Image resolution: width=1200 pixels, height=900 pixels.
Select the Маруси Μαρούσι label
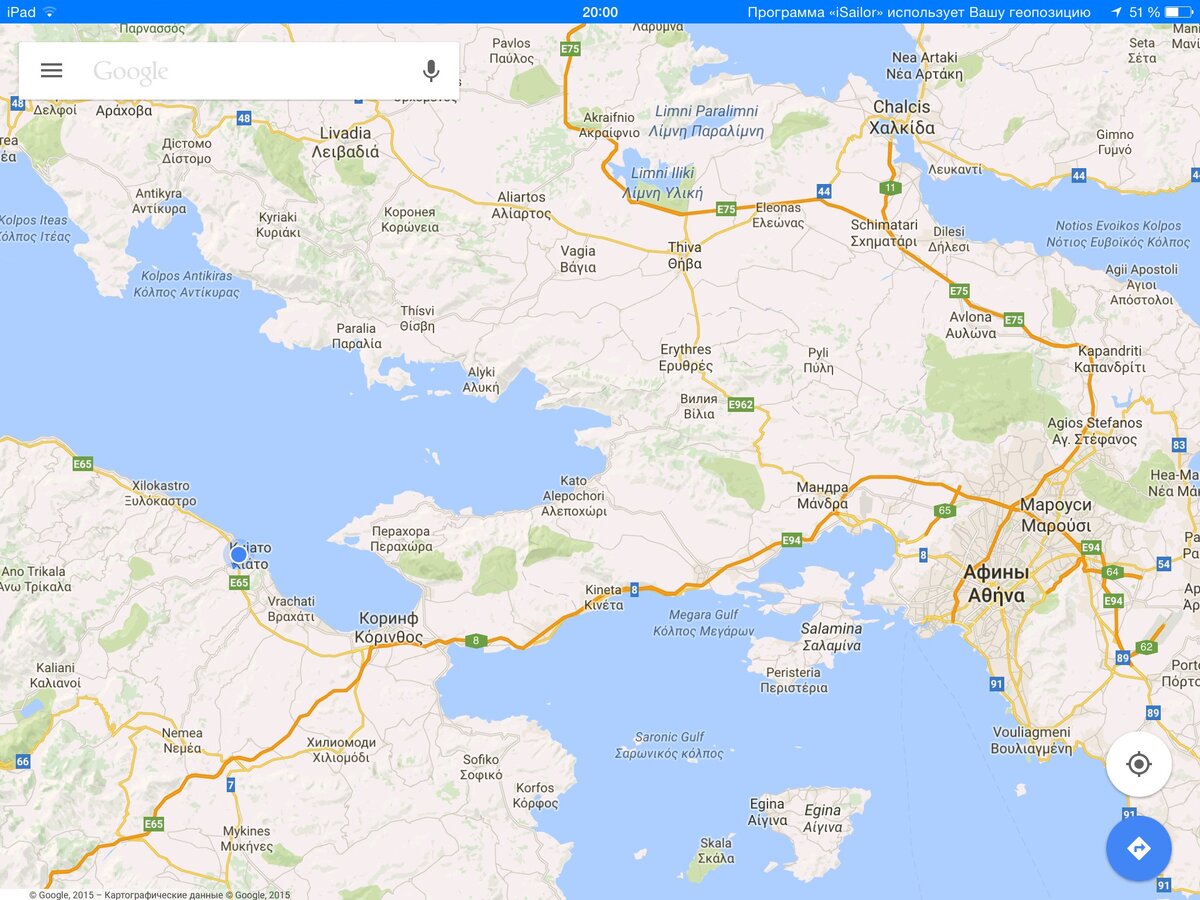[1056, 515]
